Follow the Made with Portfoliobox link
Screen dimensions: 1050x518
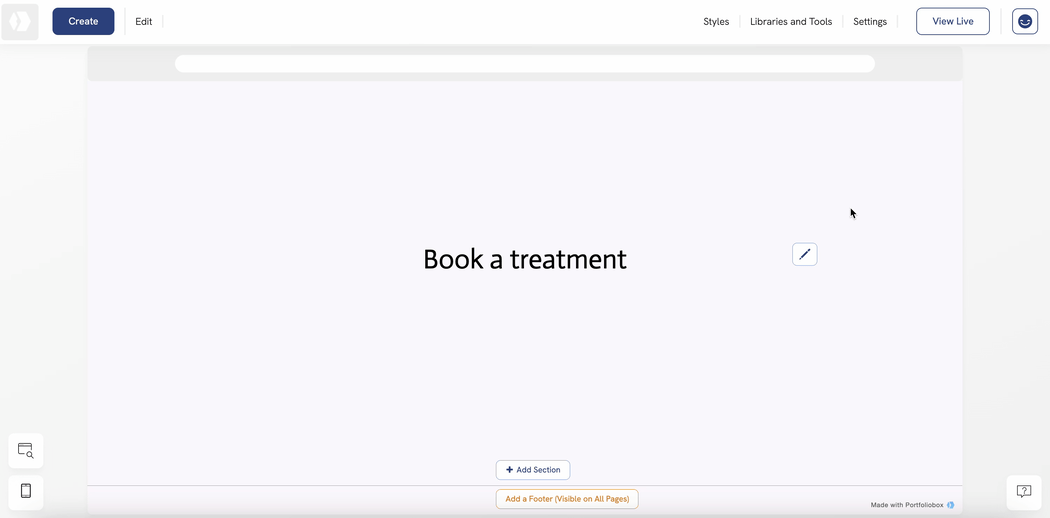[x=906, y=505]
